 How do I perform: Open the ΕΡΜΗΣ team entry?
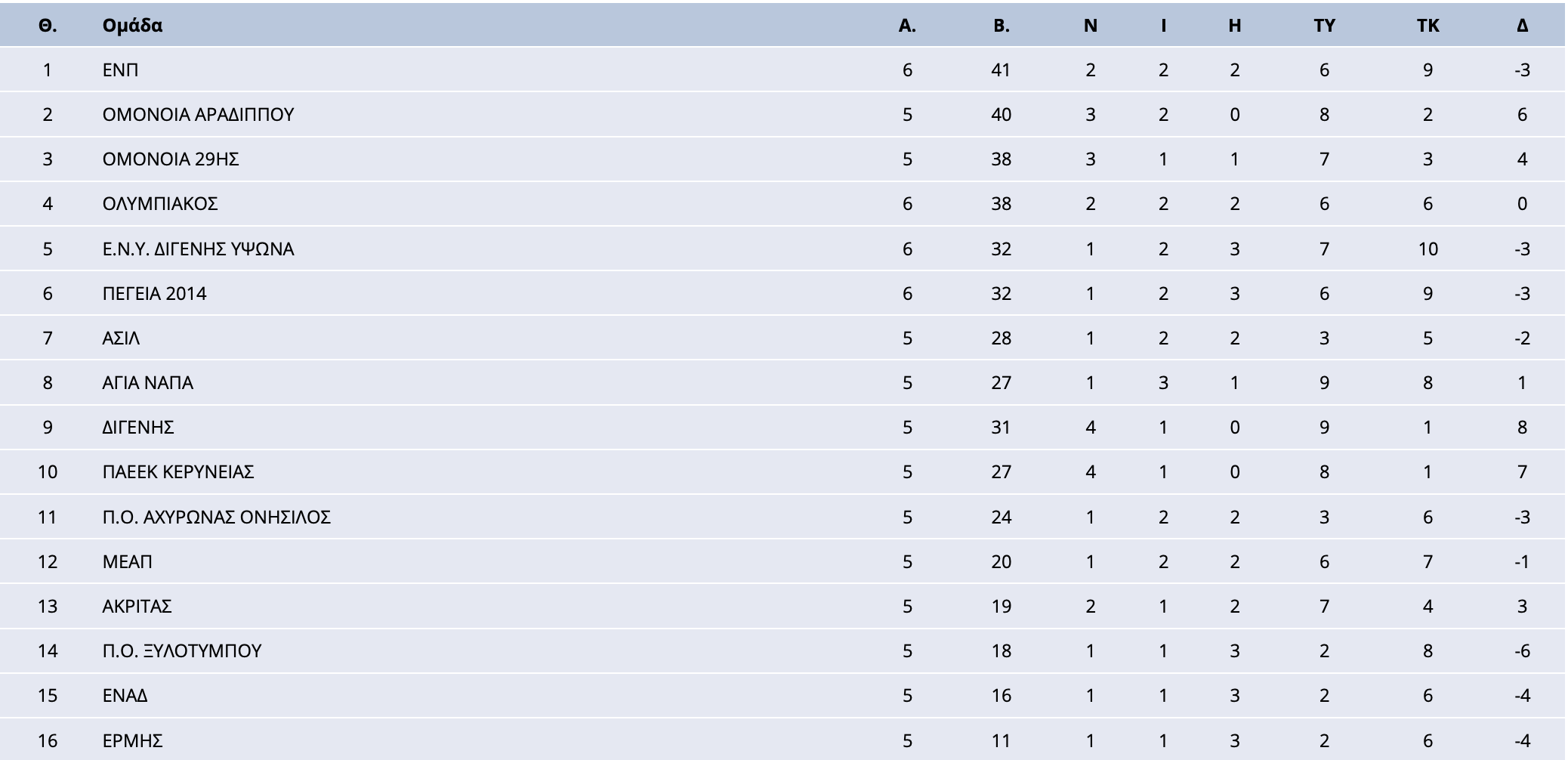click(132, 740)
